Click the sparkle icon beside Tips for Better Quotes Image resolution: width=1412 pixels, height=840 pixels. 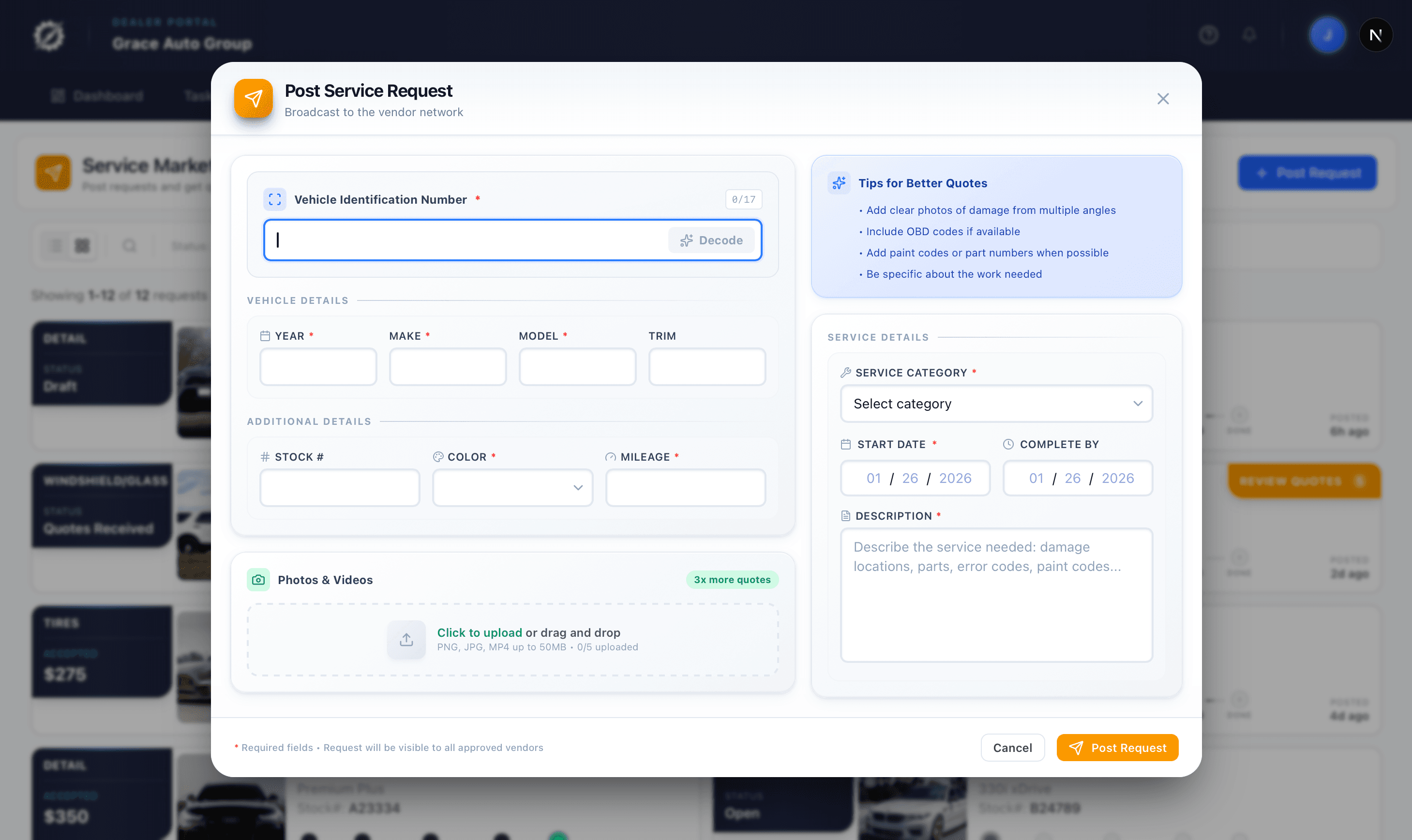[839, 183]
